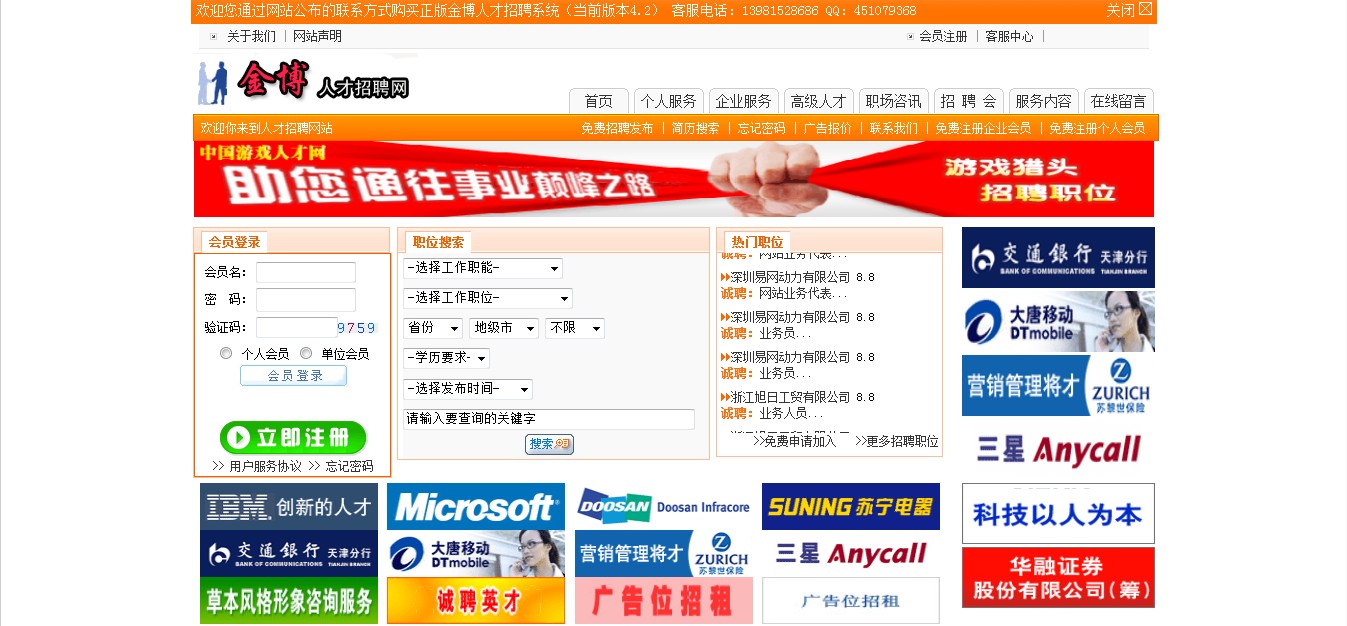Viewport: 1347px width, 626px height.
Task: Open the 关于我们 link
Action: pyautogui.click(x=251, y=36)
